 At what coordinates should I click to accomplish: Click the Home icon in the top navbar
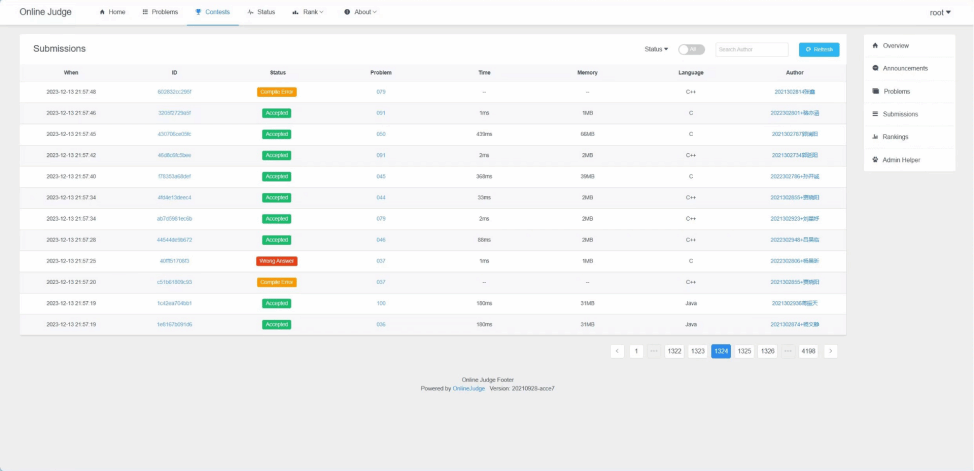pyautogui.click(x=102, y=12)
